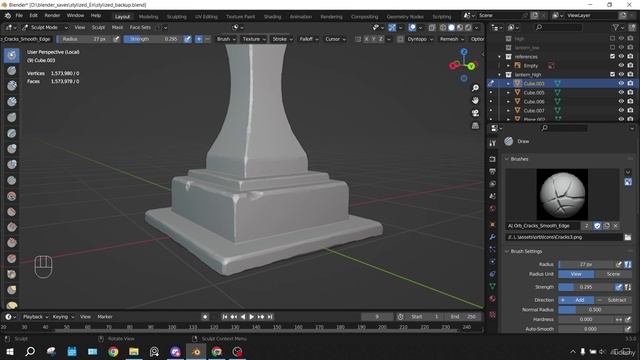Select the Draw brush in the toolbar

(x=12, y=55)
